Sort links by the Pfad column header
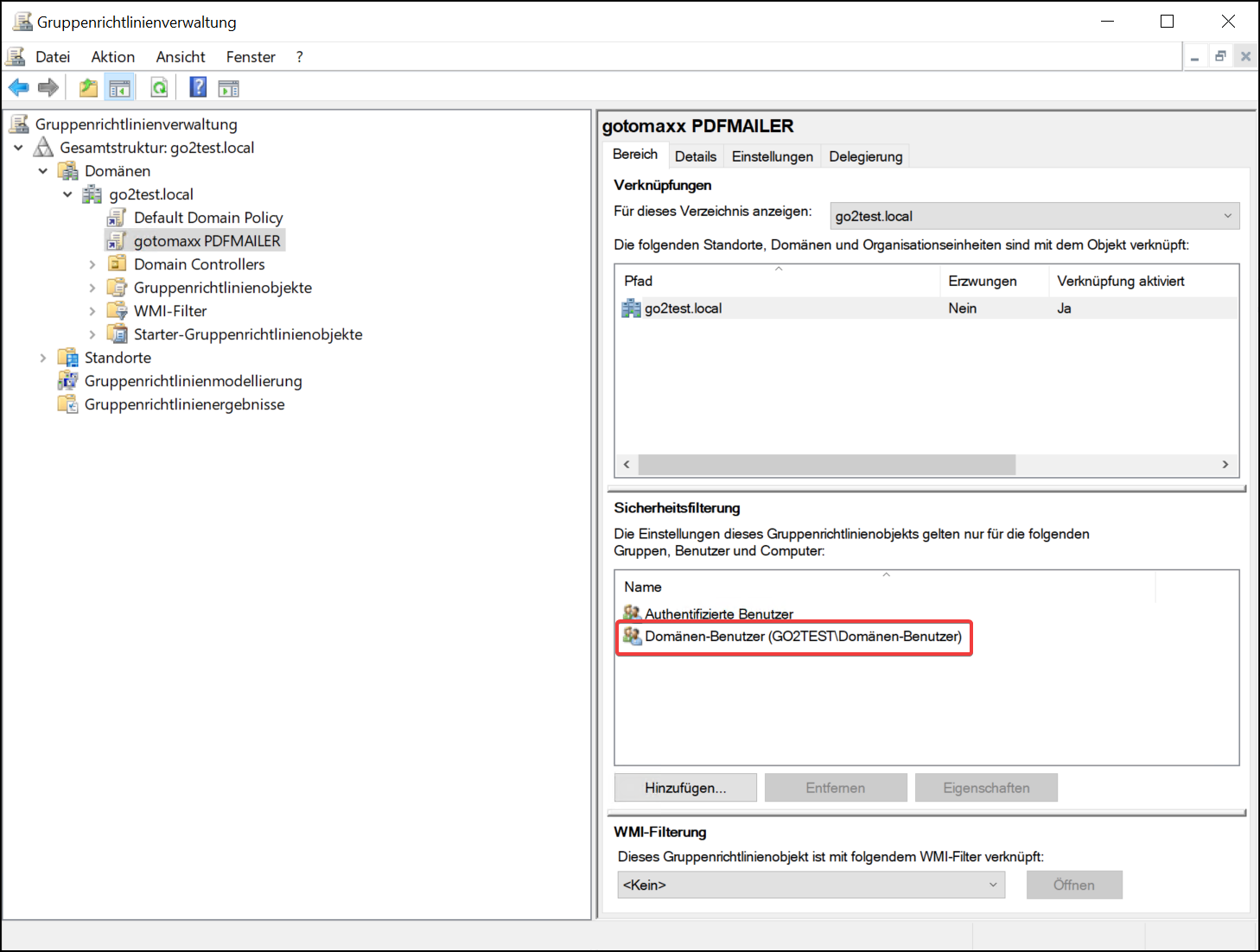This screenshot has height=952, width=1260. pos(778,281)
